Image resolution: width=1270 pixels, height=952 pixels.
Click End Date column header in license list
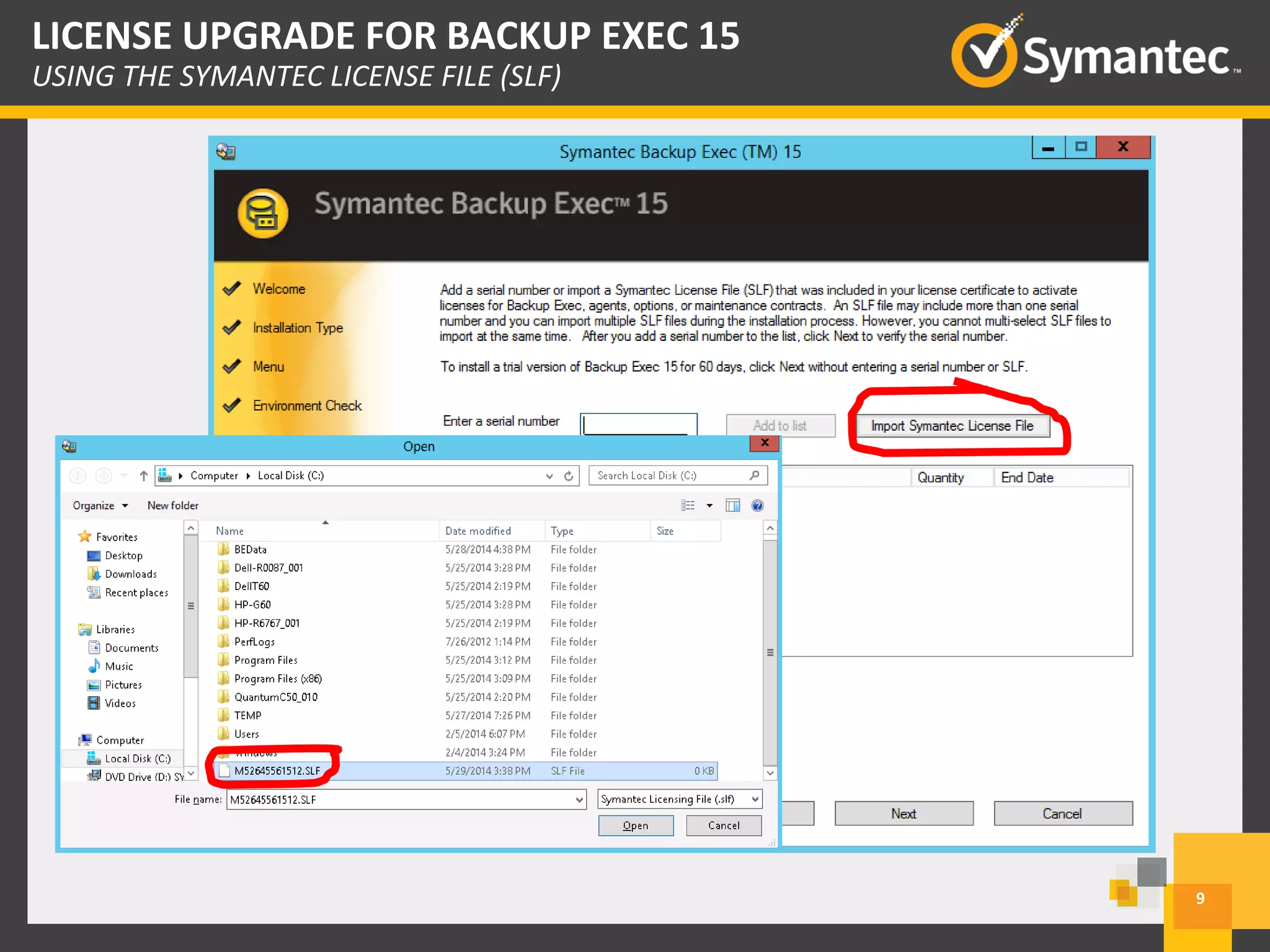tap(1062, 477)
